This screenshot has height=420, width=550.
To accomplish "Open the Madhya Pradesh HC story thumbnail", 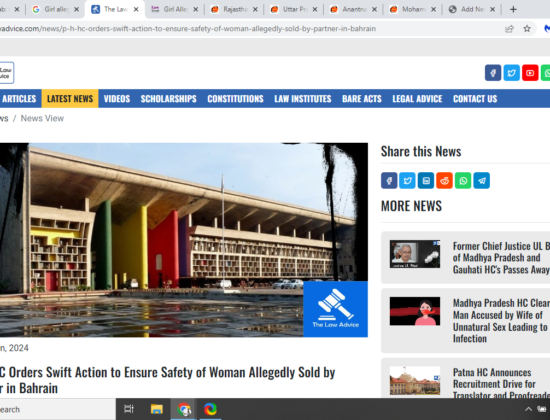I will 415,311.
